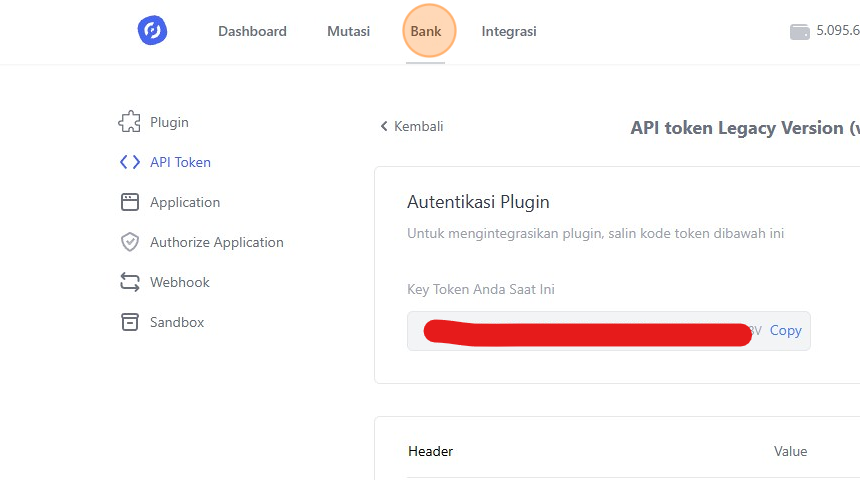
Task: Click the Autentikasi Plugin heading
Action: coord(478,202)
